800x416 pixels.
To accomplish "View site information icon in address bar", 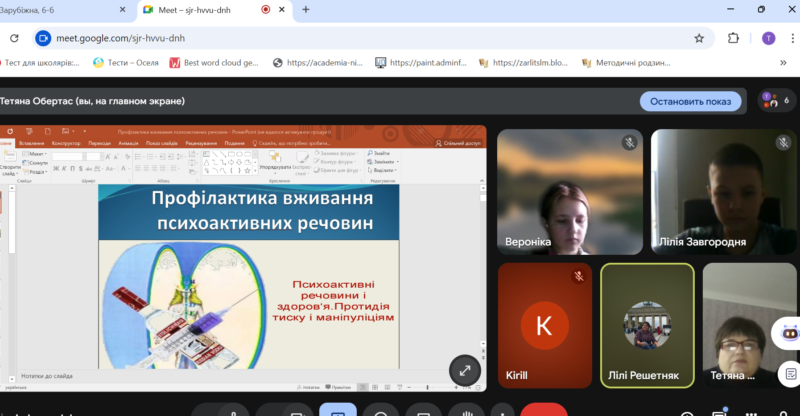I will [x=43, y=38].
